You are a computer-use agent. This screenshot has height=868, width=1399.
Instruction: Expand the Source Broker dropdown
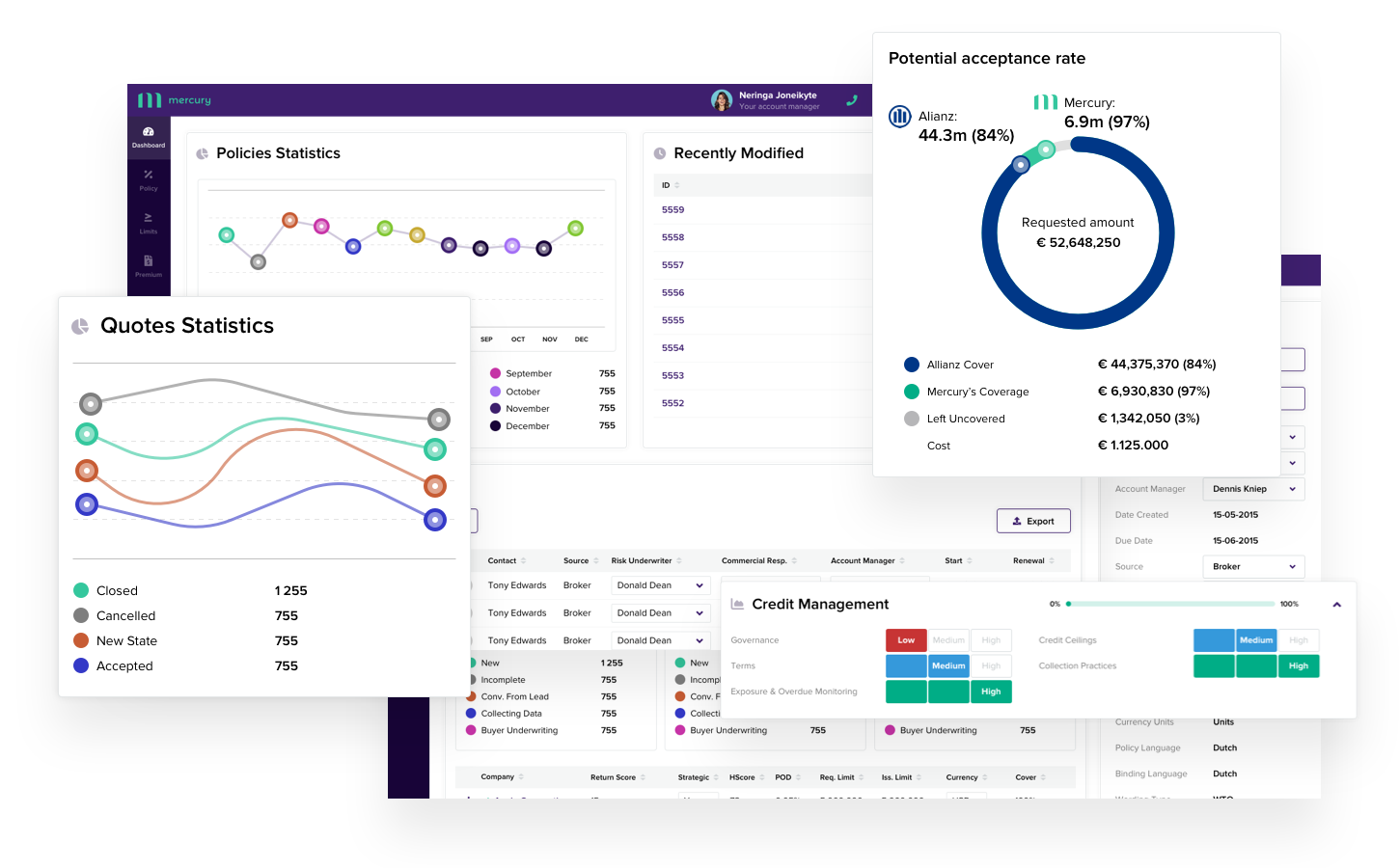[x=1253, y=567]
